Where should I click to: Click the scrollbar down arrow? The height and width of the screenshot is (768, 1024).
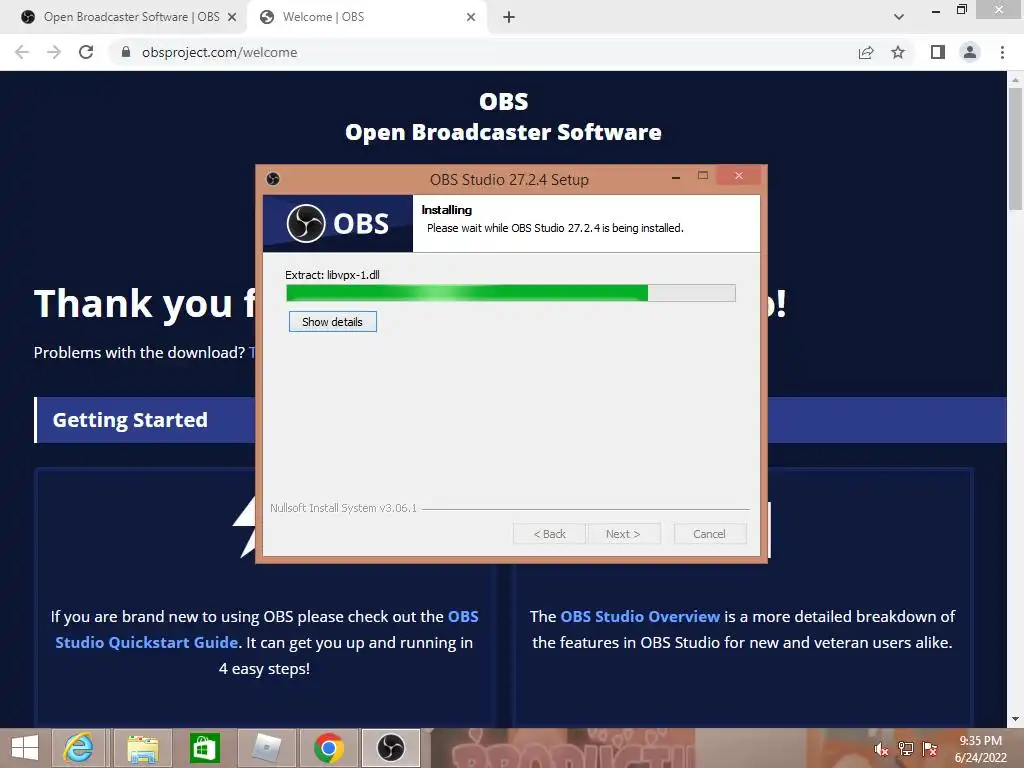(1015, 720)
